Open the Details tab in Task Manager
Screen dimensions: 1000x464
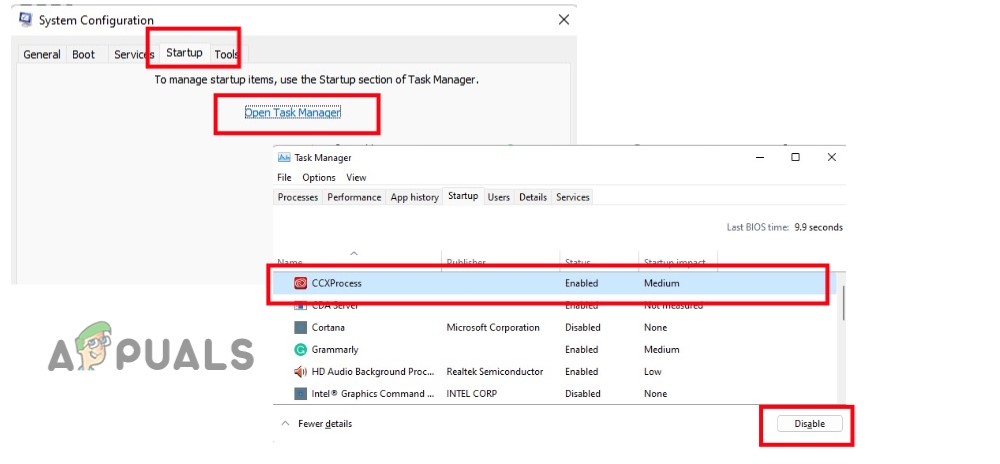pyautogui.click(x=533, y=198)
